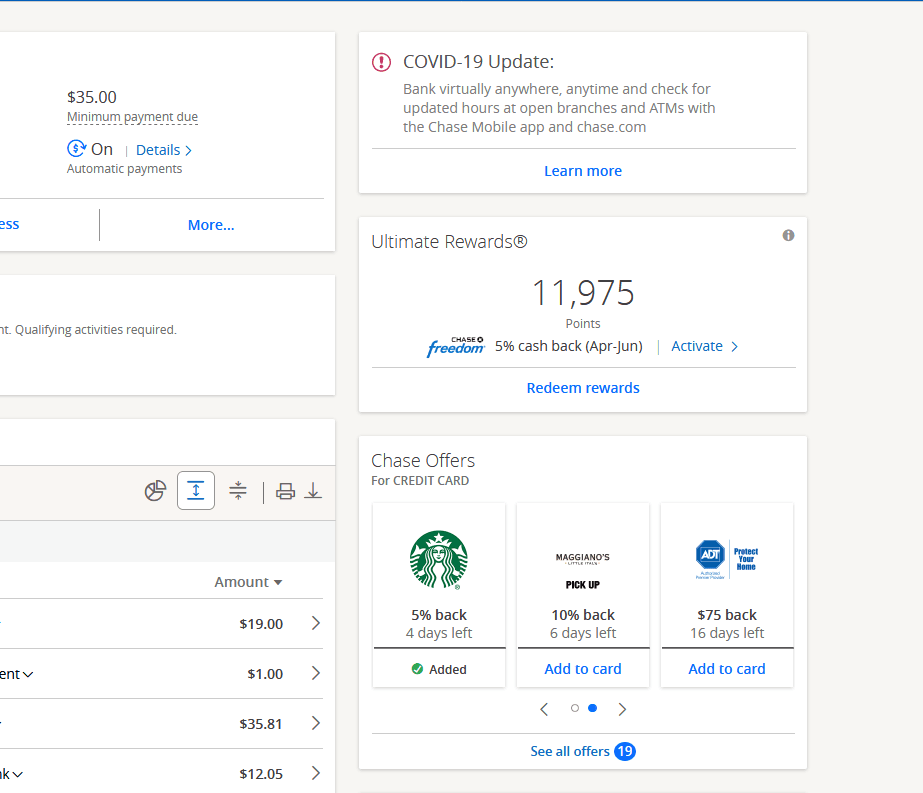Click the 11,975 points balance
Image resolution: width=923 pixels, height=793 pixels.
583,293
